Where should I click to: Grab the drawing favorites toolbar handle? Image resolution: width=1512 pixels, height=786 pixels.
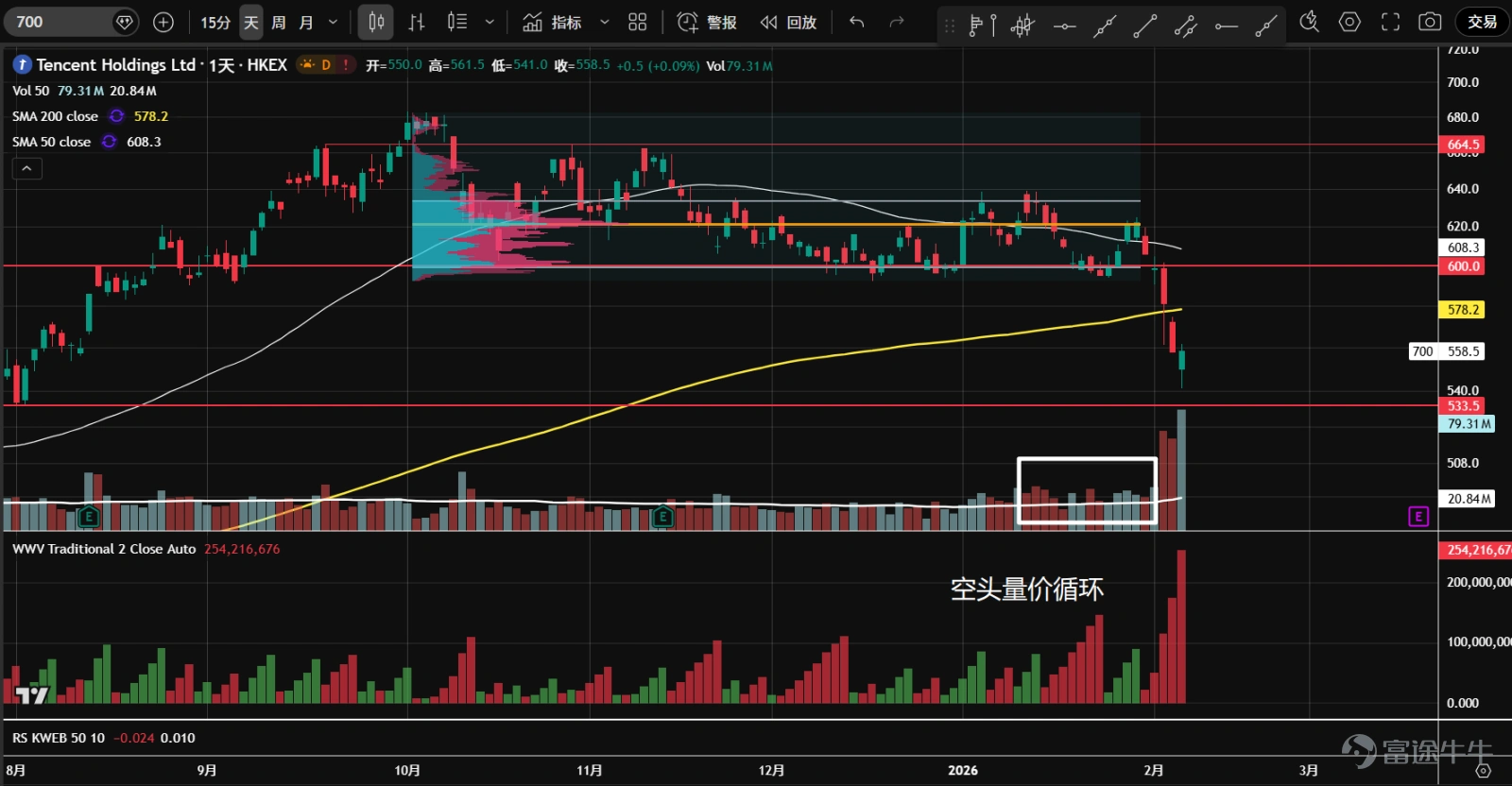pyautogui.click(x=950, y=26)
